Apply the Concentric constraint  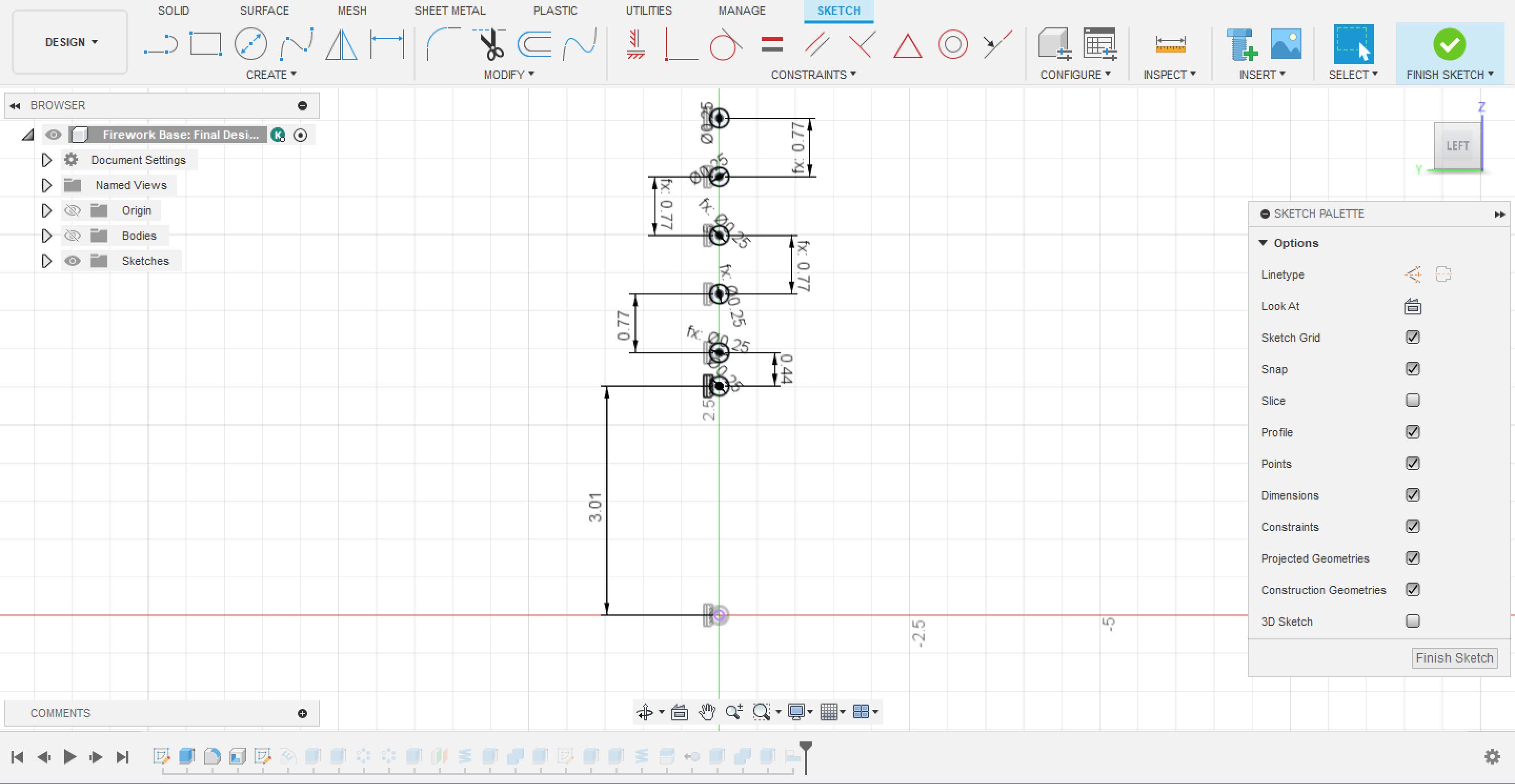[x=952, y=45]
